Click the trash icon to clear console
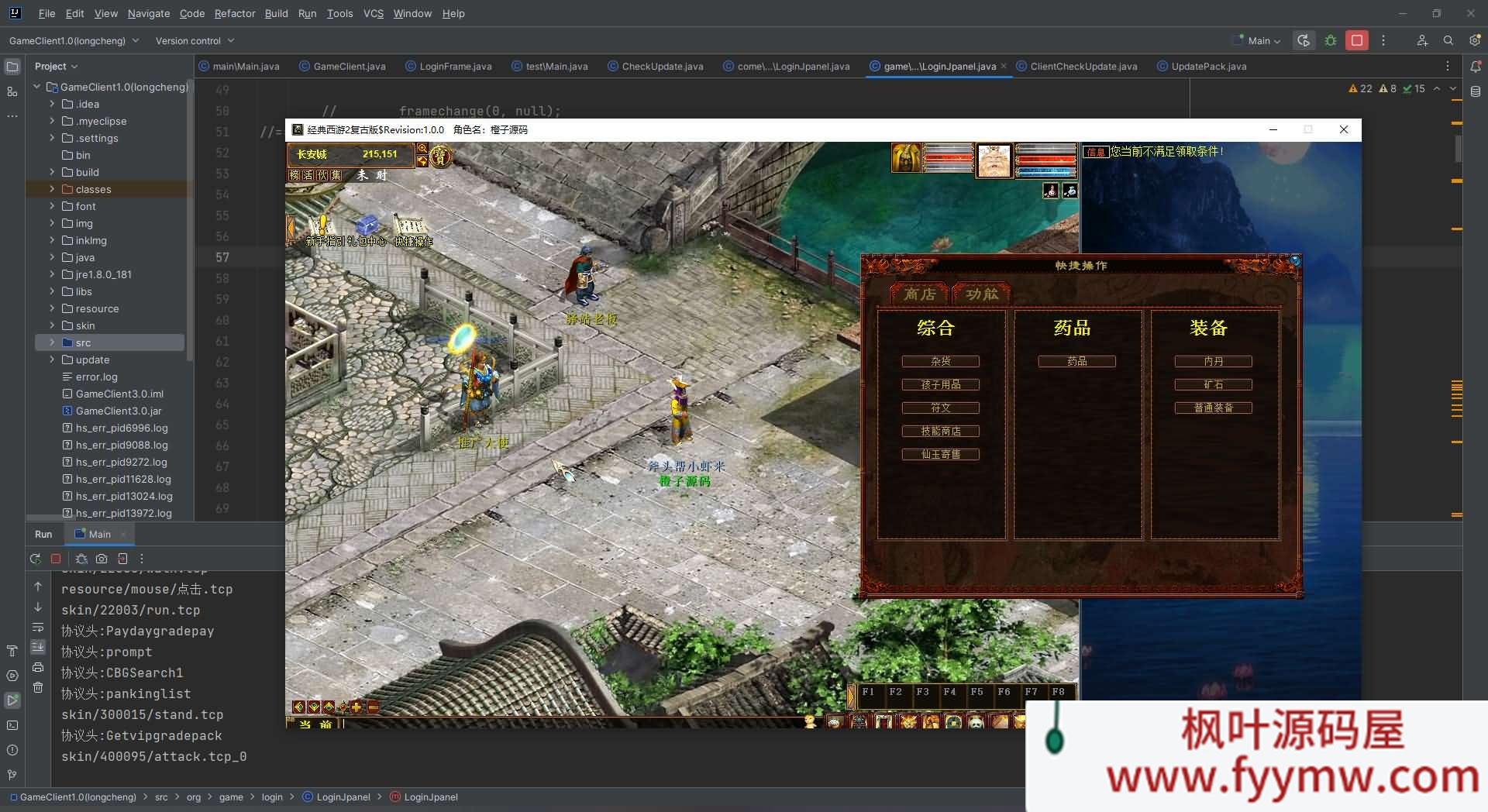Viewport: 1488px width, 812px height. (38, 687)
